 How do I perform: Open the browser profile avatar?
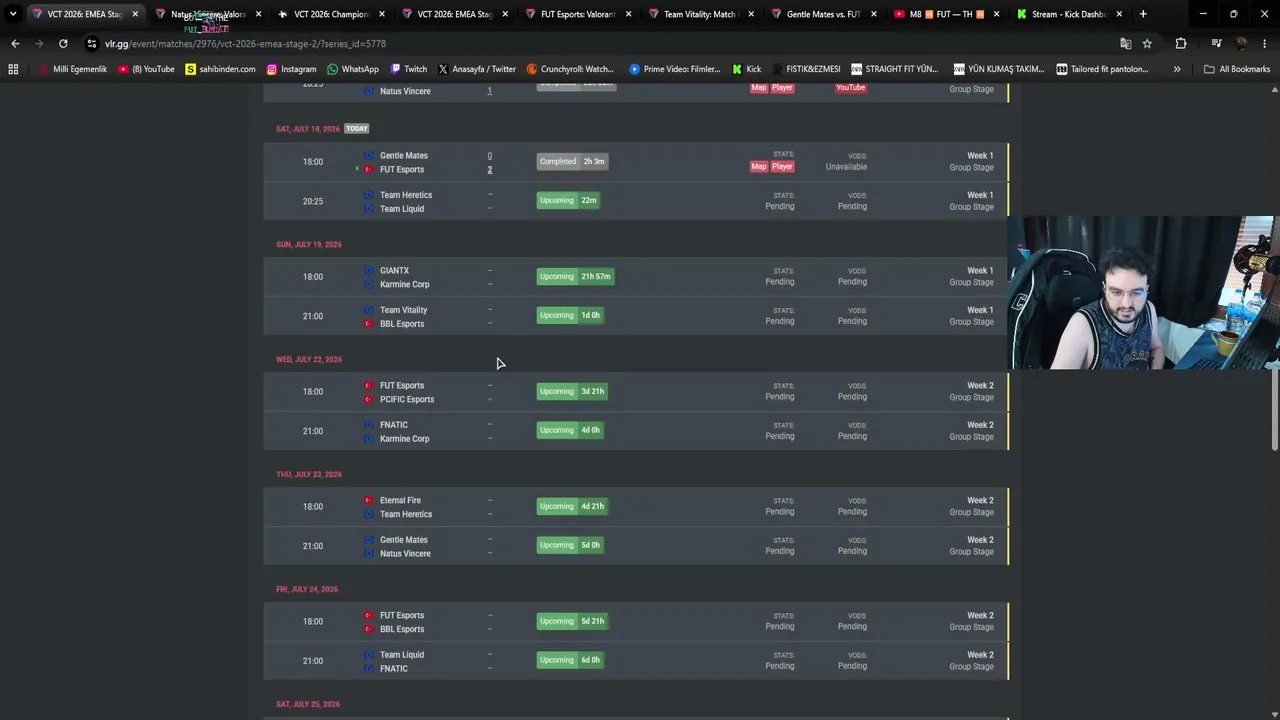click(x=1241, y=44)
